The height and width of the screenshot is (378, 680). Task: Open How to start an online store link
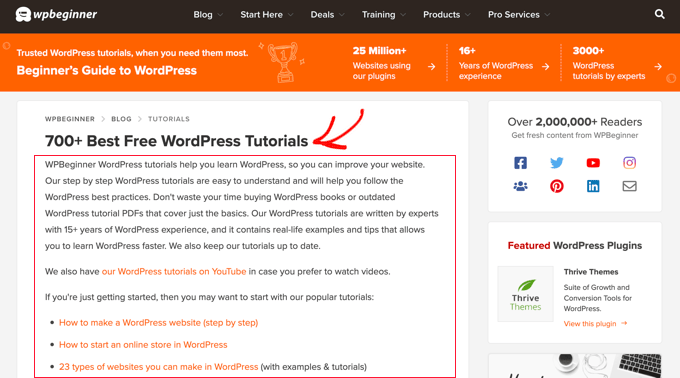tap(143, 345)
